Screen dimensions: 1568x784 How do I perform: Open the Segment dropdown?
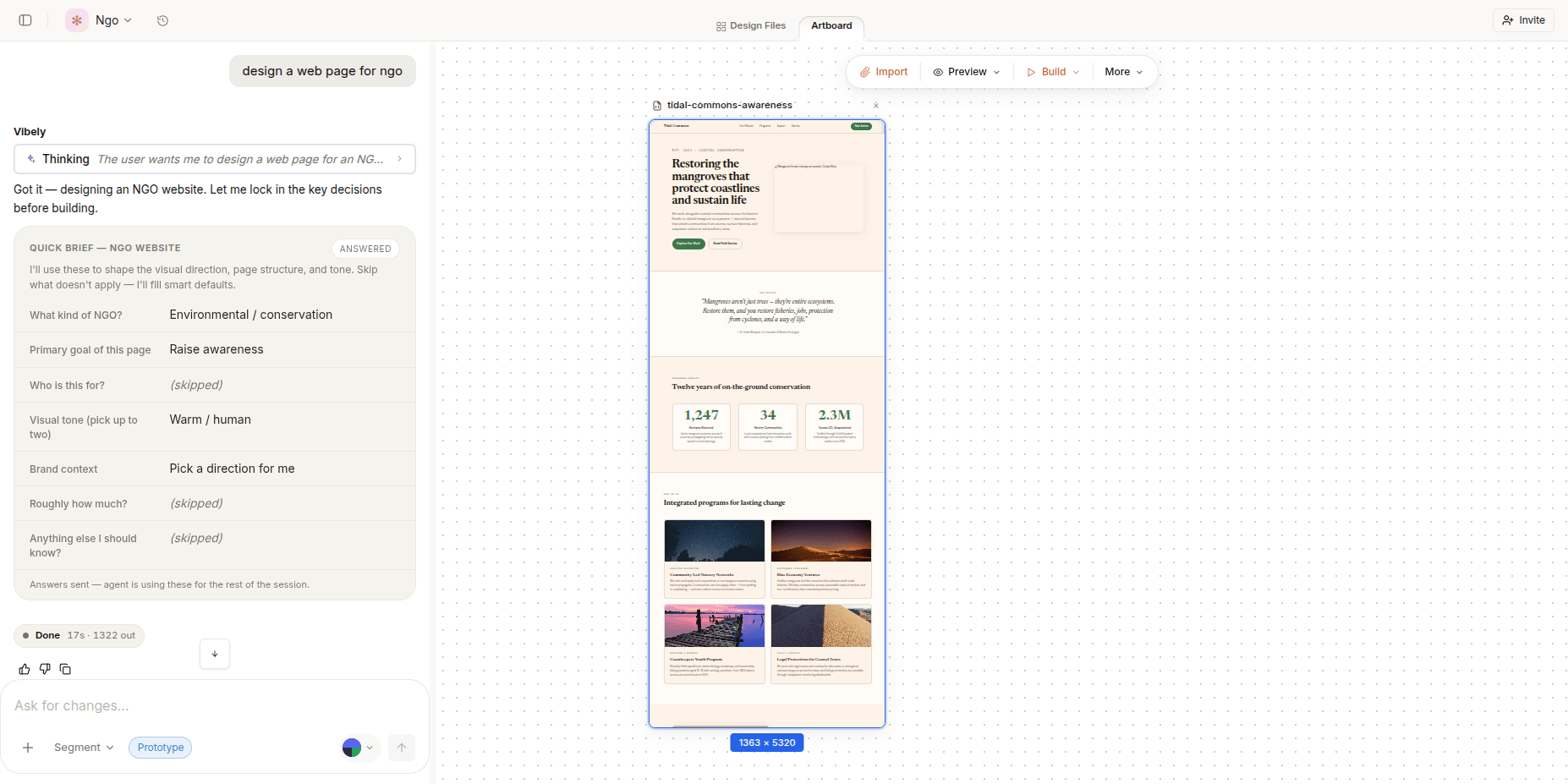pos(84,748)
